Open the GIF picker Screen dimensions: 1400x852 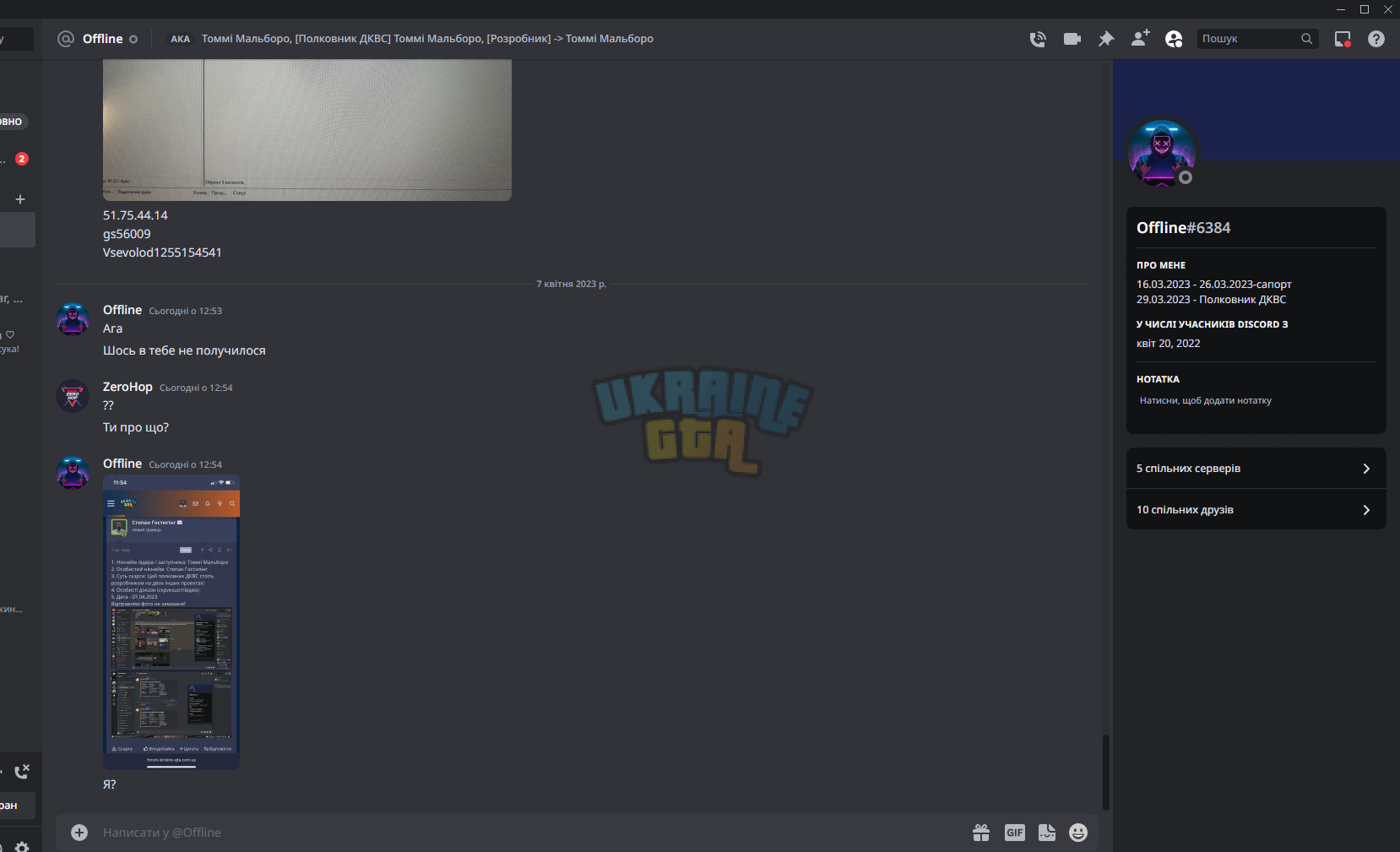[x=1015, y=833]
